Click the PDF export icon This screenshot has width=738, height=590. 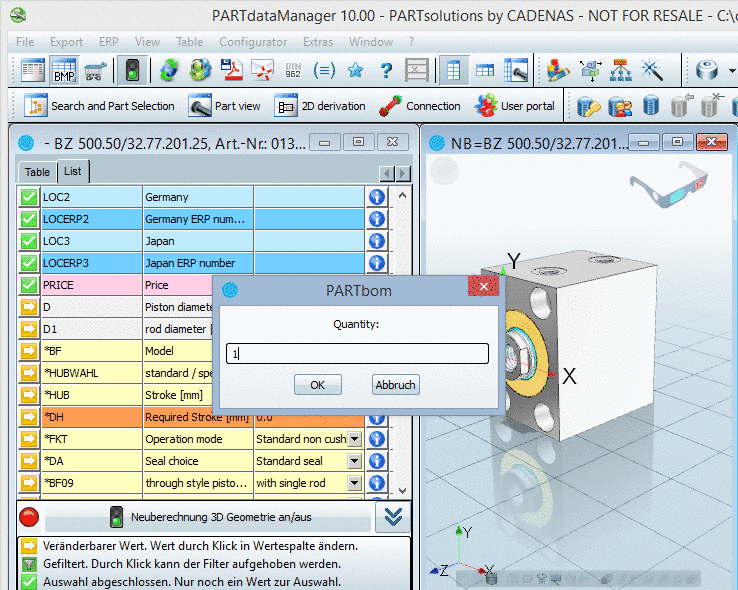click(x=232, y=71)
